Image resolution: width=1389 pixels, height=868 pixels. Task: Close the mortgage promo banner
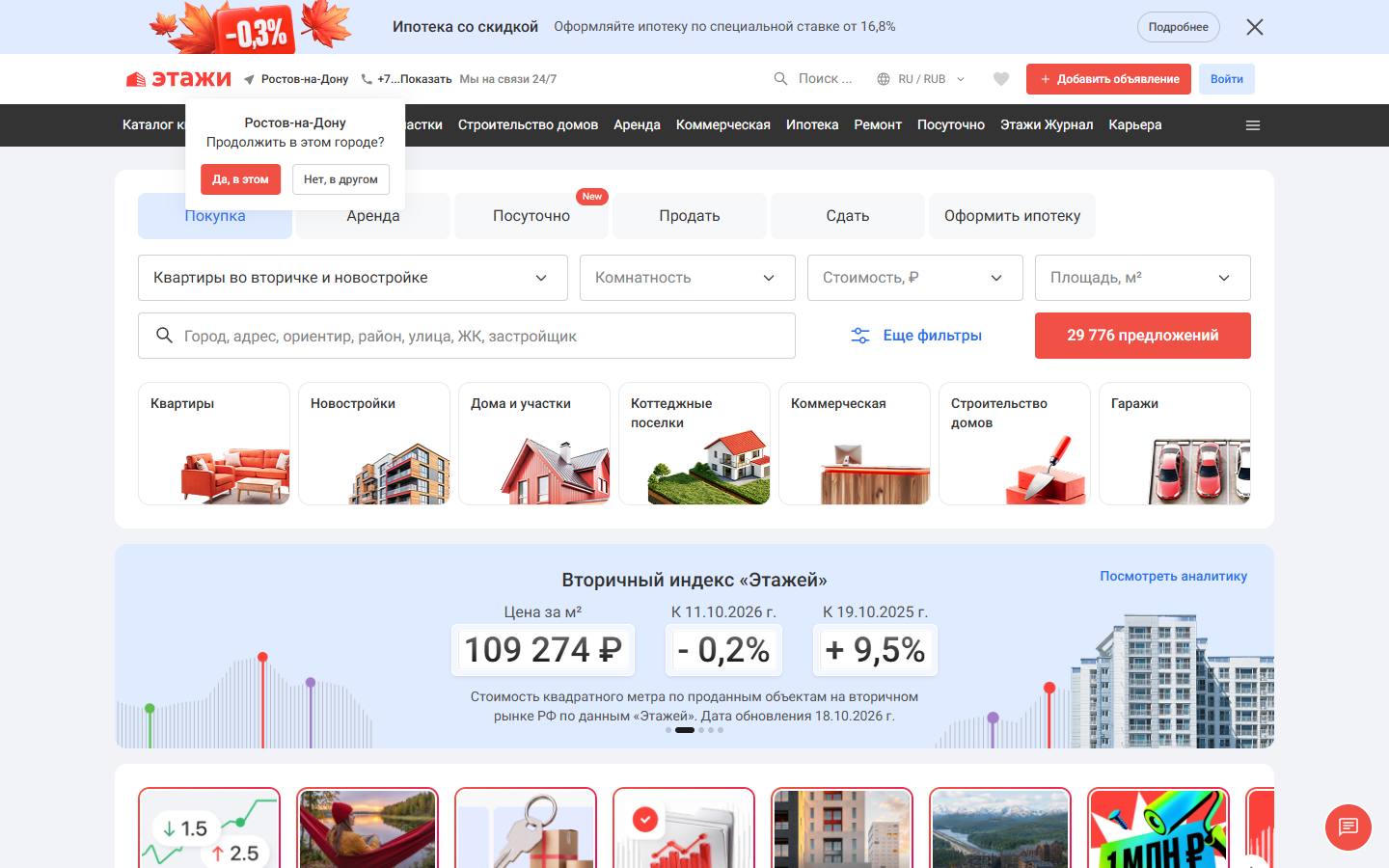[x=1255, y=27]
